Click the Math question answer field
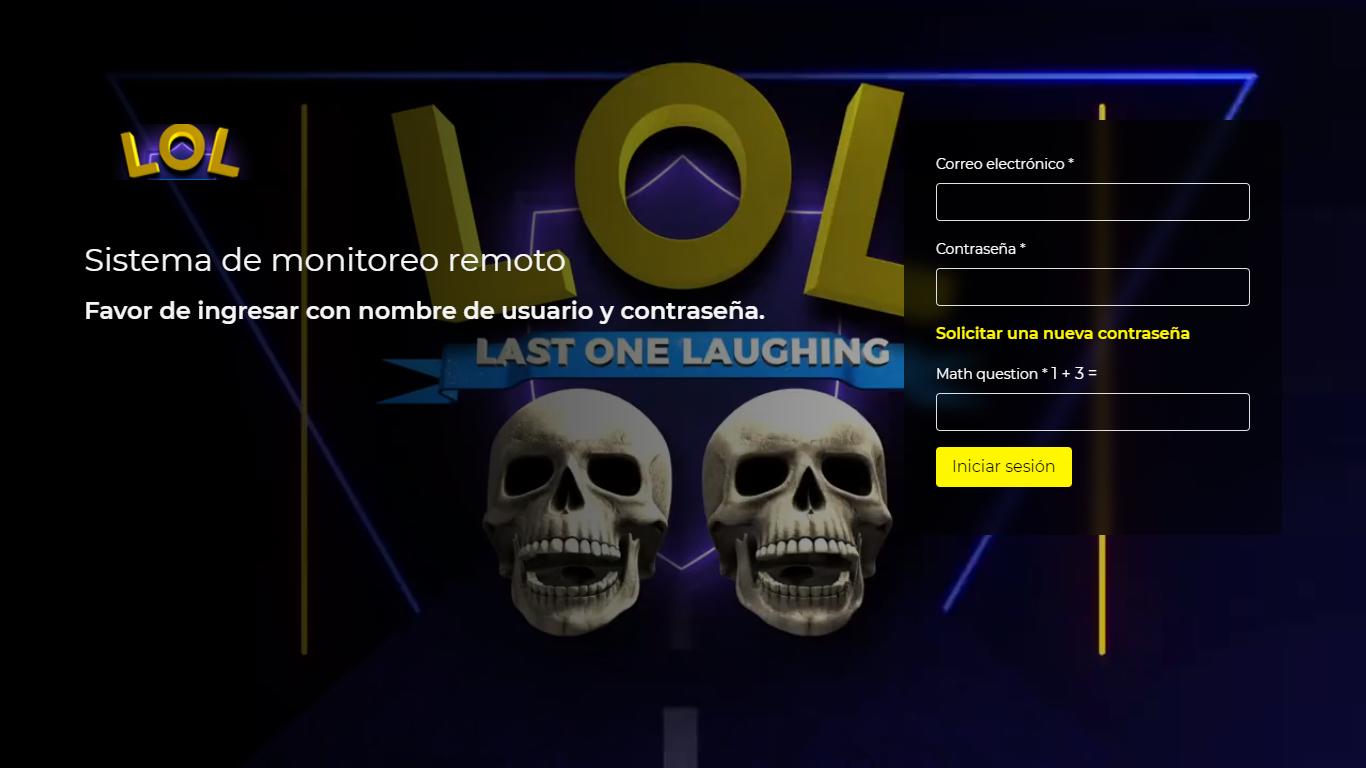Screen dimensions: 1366x768 coord(1092,412)
